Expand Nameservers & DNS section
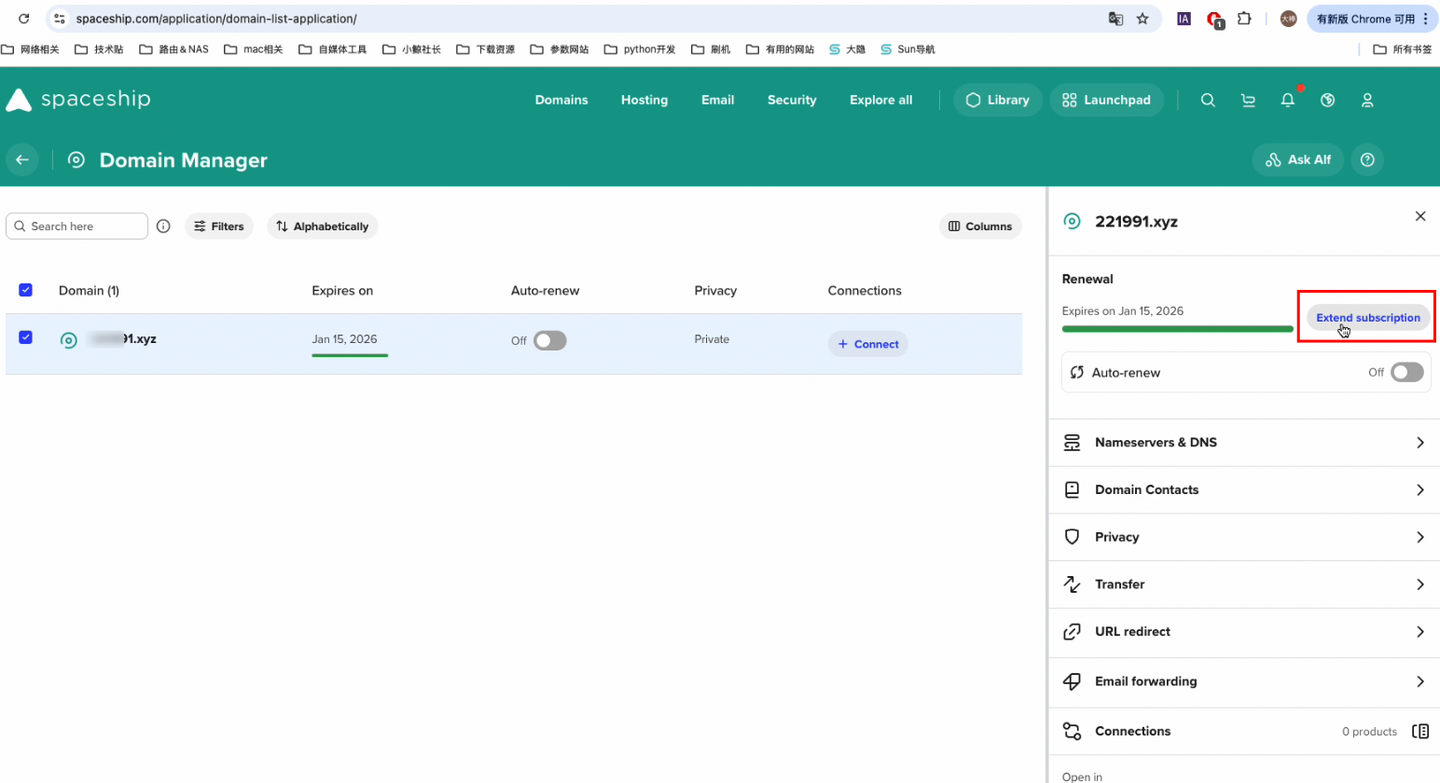This screenshot has width=1440, height=783. click(x=1244, y=442)
